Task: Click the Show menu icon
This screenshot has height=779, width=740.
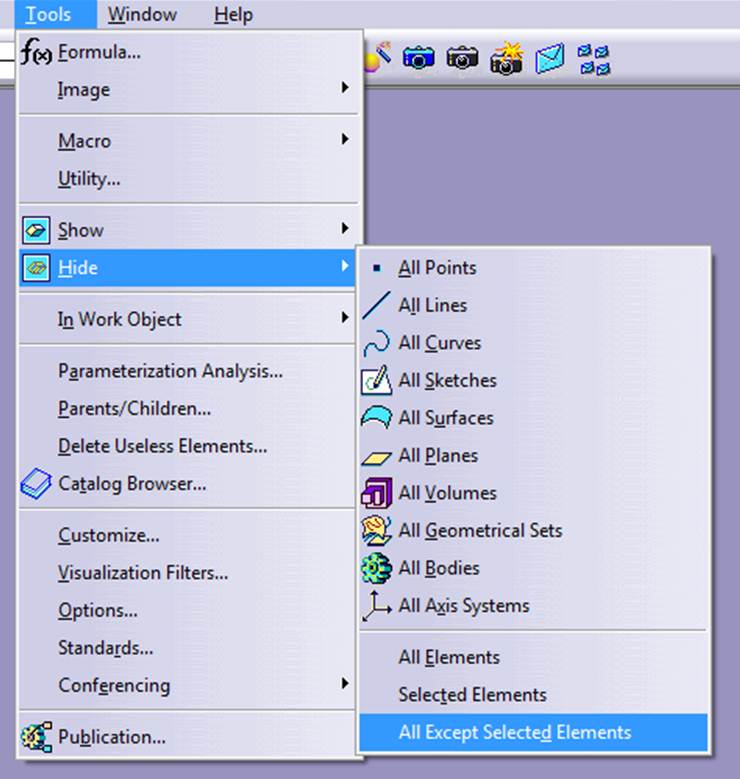Action: click(x=36, y=230)
